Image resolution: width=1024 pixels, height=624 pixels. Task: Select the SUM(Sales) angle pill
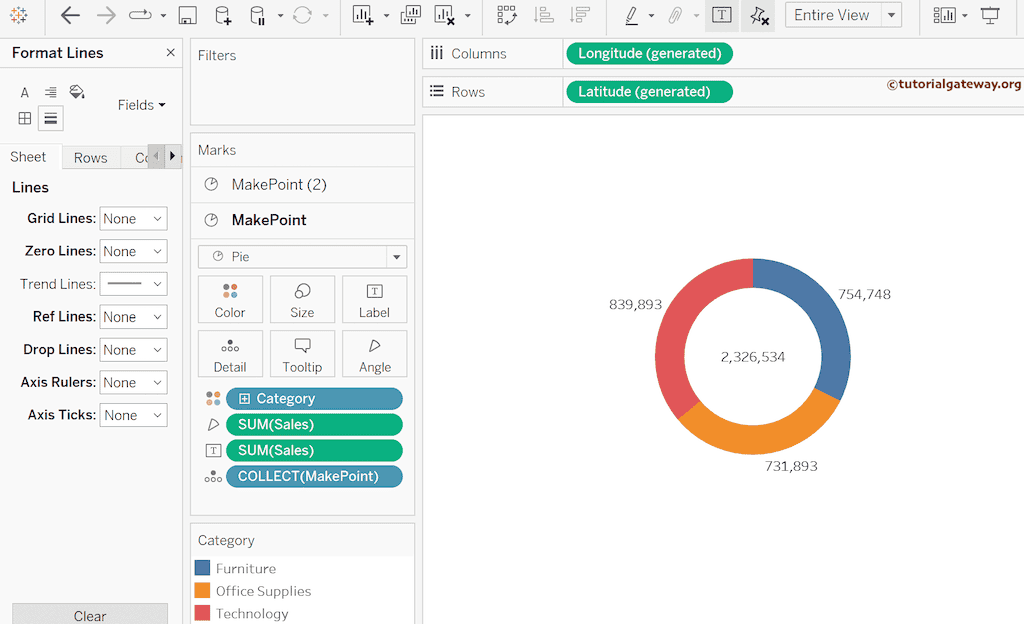pos(314,424)
